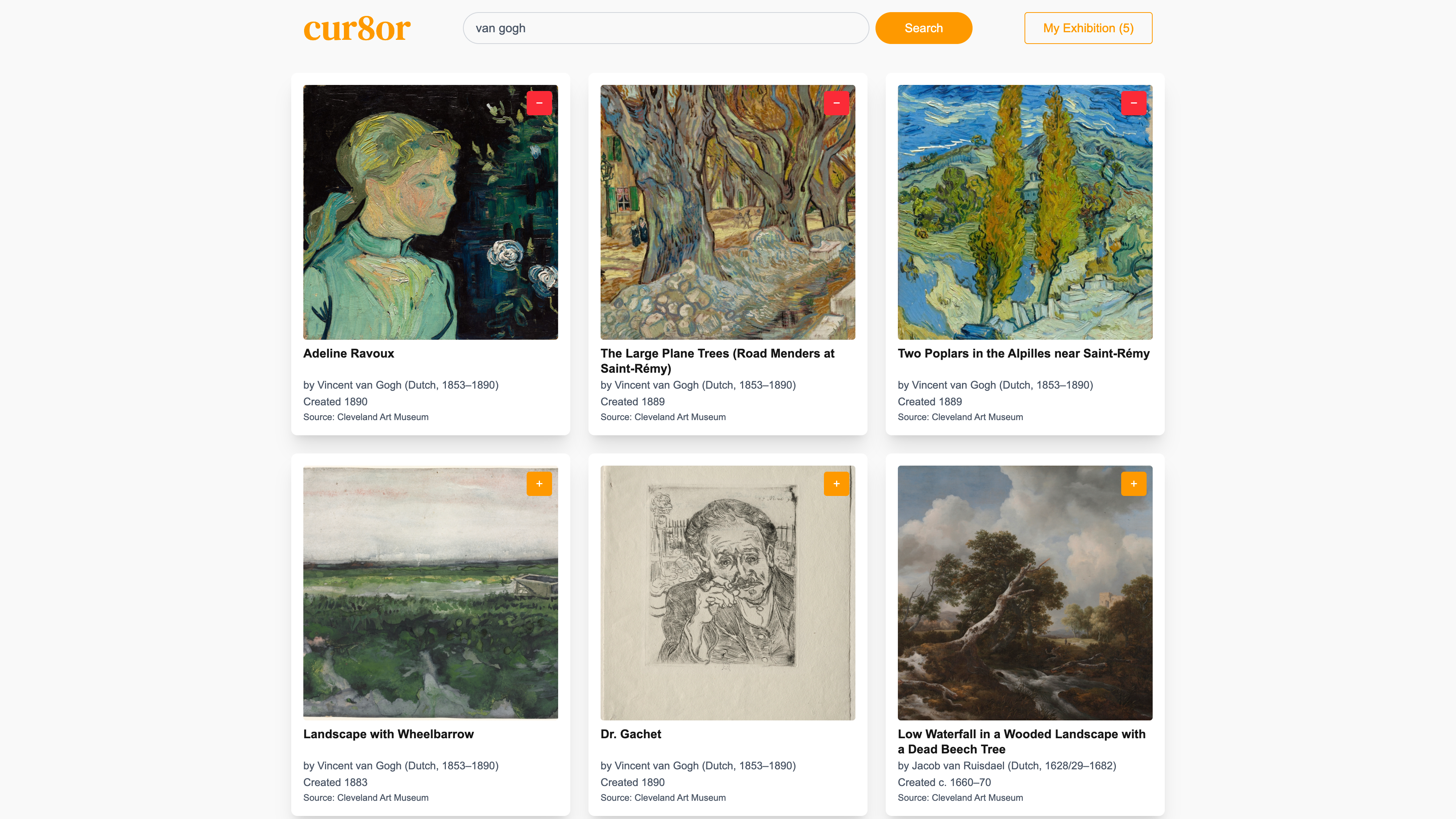This screenshot has height=819, width=1456.
Task: Open the Landscape with Wheelbarrow image
Action: coord(431,593)
